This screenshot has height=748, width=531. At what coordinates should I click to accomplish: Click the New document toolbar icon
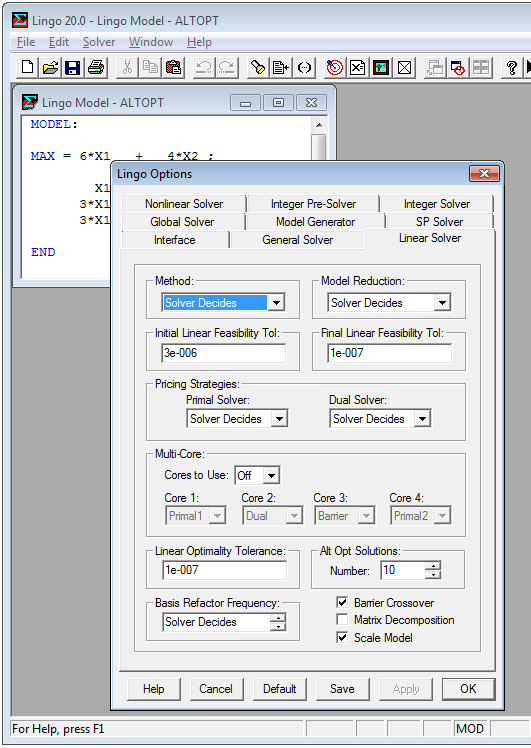click(x=28, y=67)
